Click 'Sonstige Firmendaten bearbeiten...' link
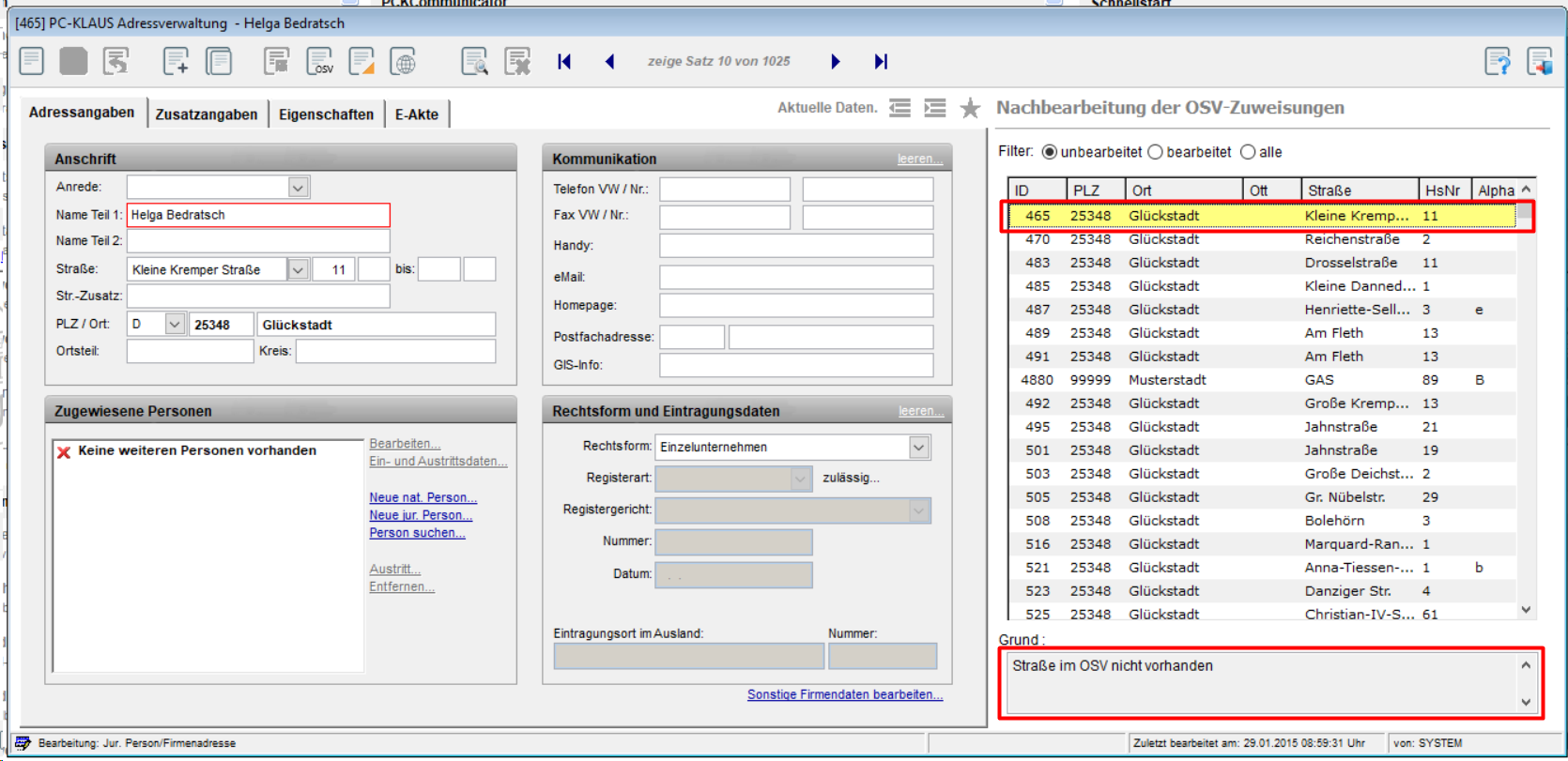This screenshot has height=761, width=1568. pyautogui.click(x=844, y=694)
